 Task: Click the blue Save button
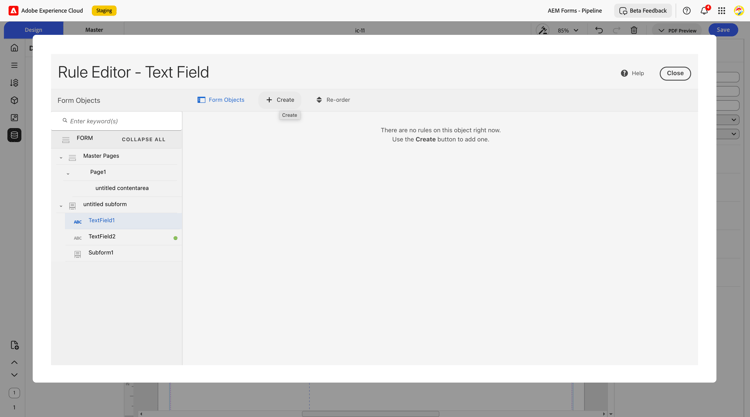pyautogui.click(x=723, y=30)
